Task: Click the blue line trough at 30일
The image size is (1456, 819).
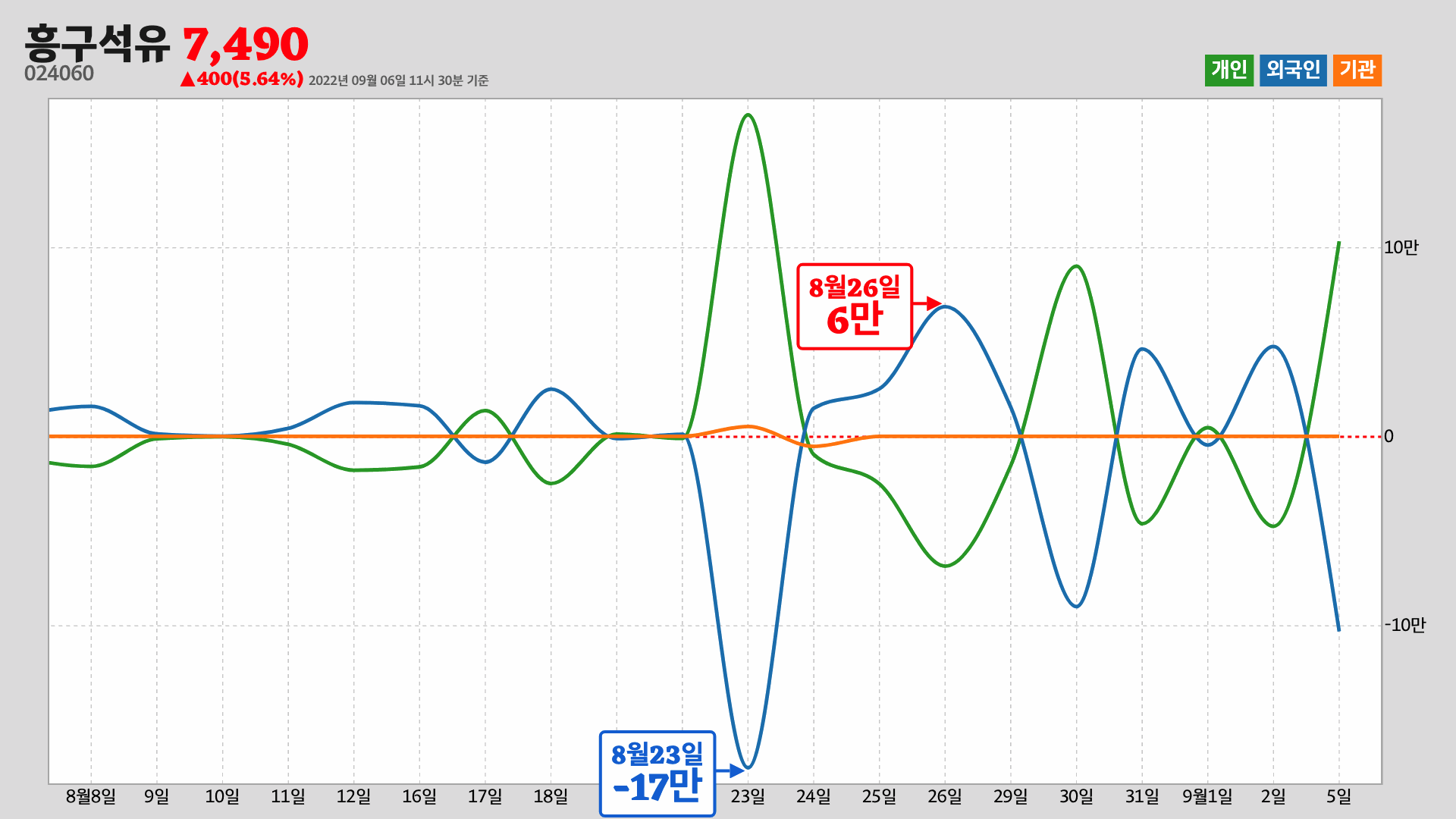Action: point(1076,606)
